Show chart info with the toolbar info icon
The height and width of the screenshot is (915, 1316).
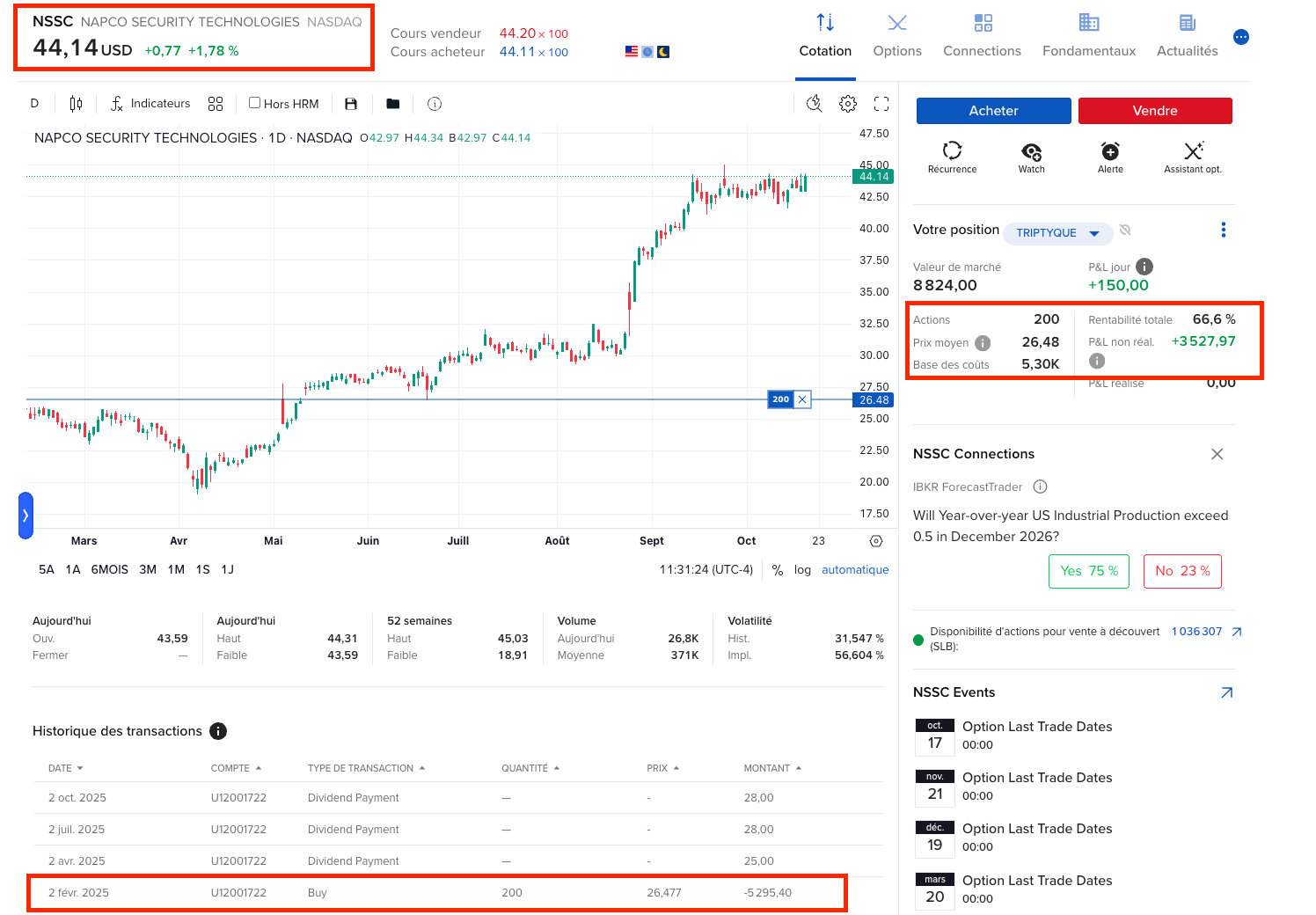[x=435, y=104]
